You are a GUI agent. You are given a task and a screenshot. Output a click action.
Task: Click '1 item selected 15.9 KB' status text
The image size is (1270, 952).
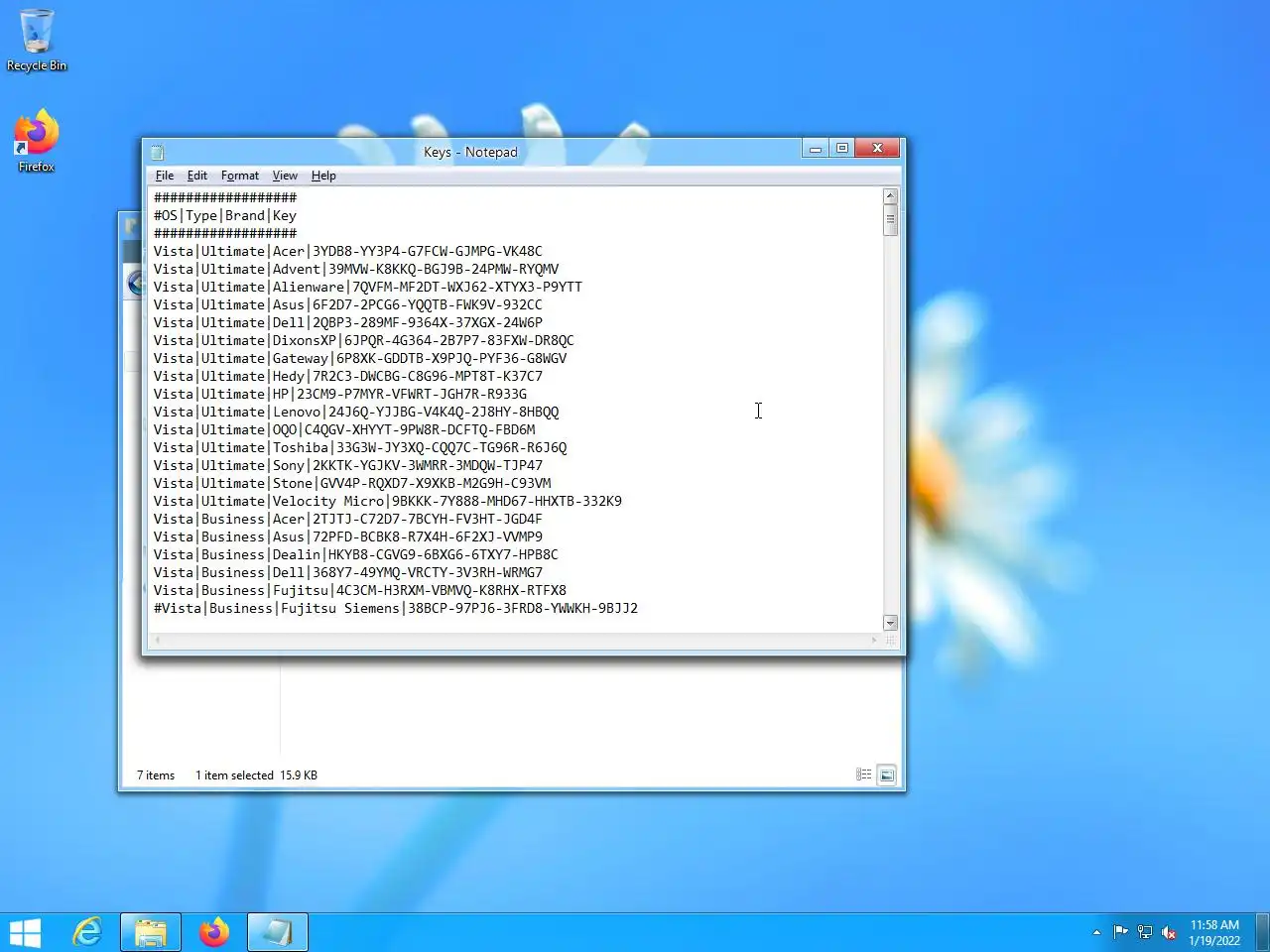point(256,775)
